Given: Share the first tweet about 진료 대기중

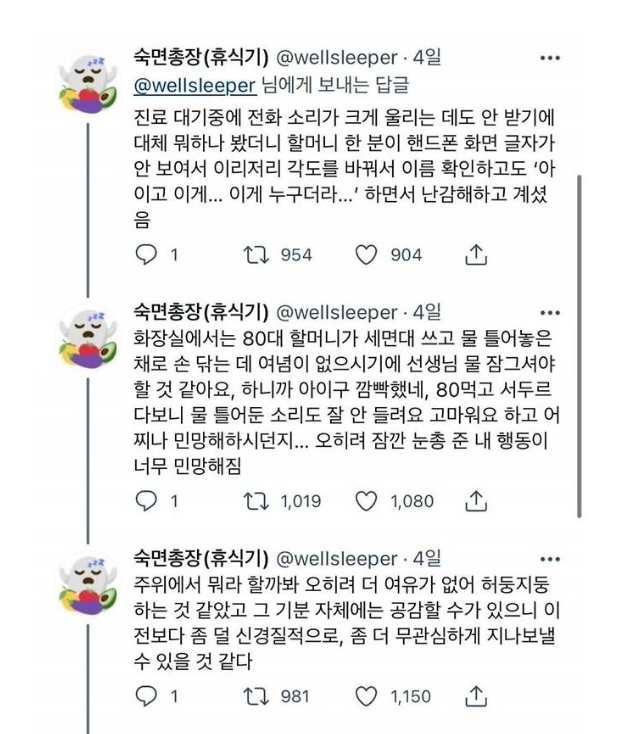Looking at the screenshot, I should (x=476, y=255).
